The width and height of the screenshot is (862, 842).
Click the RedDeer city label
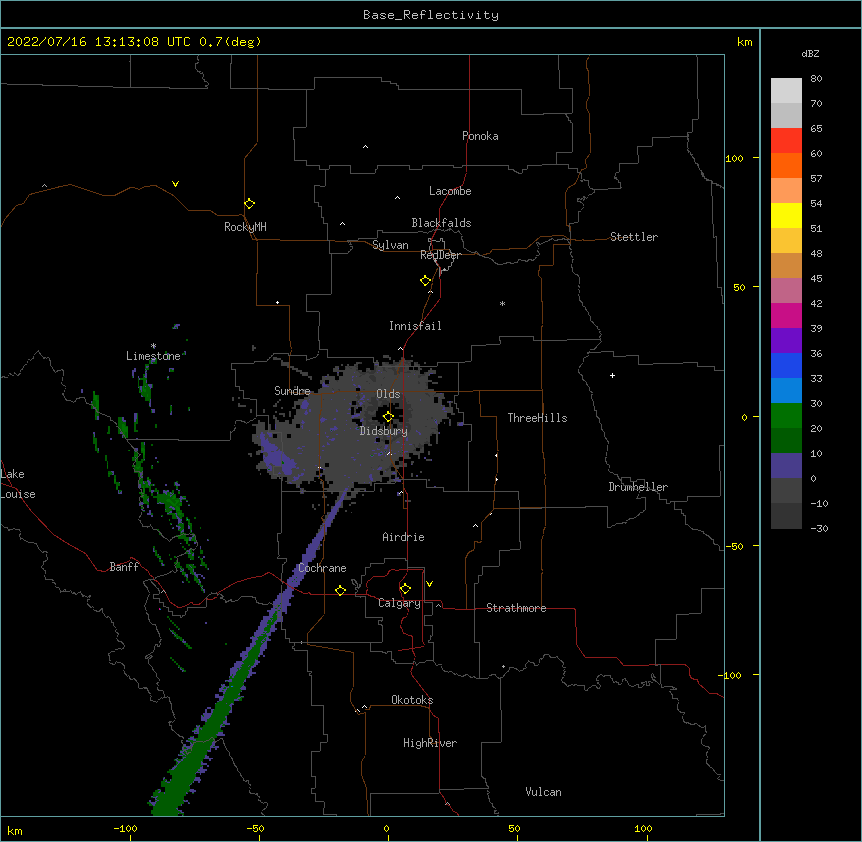click(440, 255)
